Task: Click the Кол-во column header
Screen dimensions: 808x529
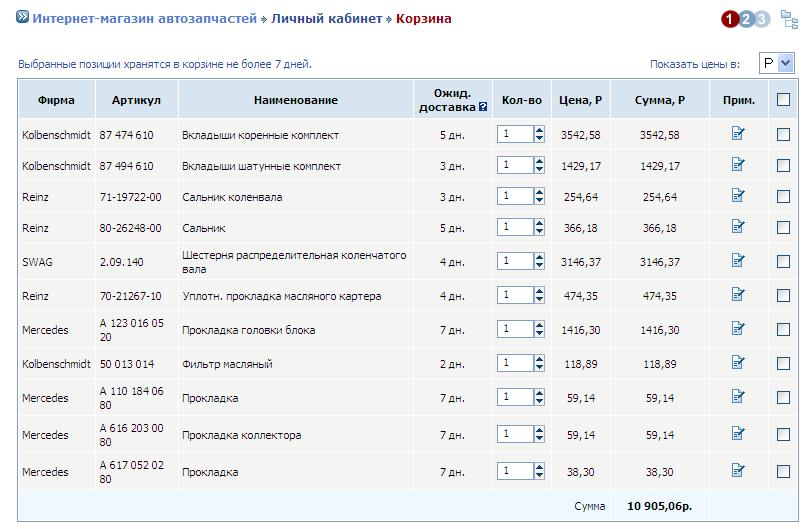Action: (x=521, y=100)
